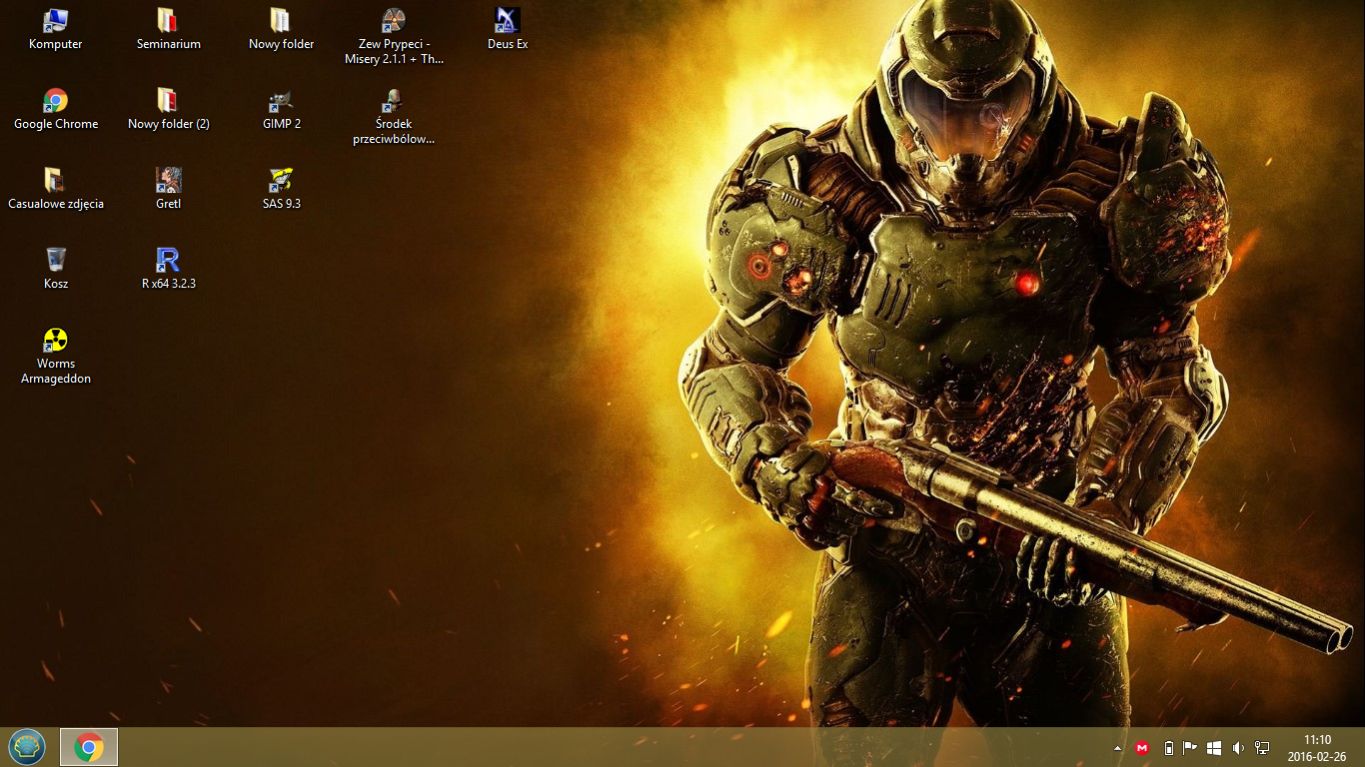The image size is (1365, 767).
Task: Open the date 2016-02-26 in tray
Action: point(1317,757)
